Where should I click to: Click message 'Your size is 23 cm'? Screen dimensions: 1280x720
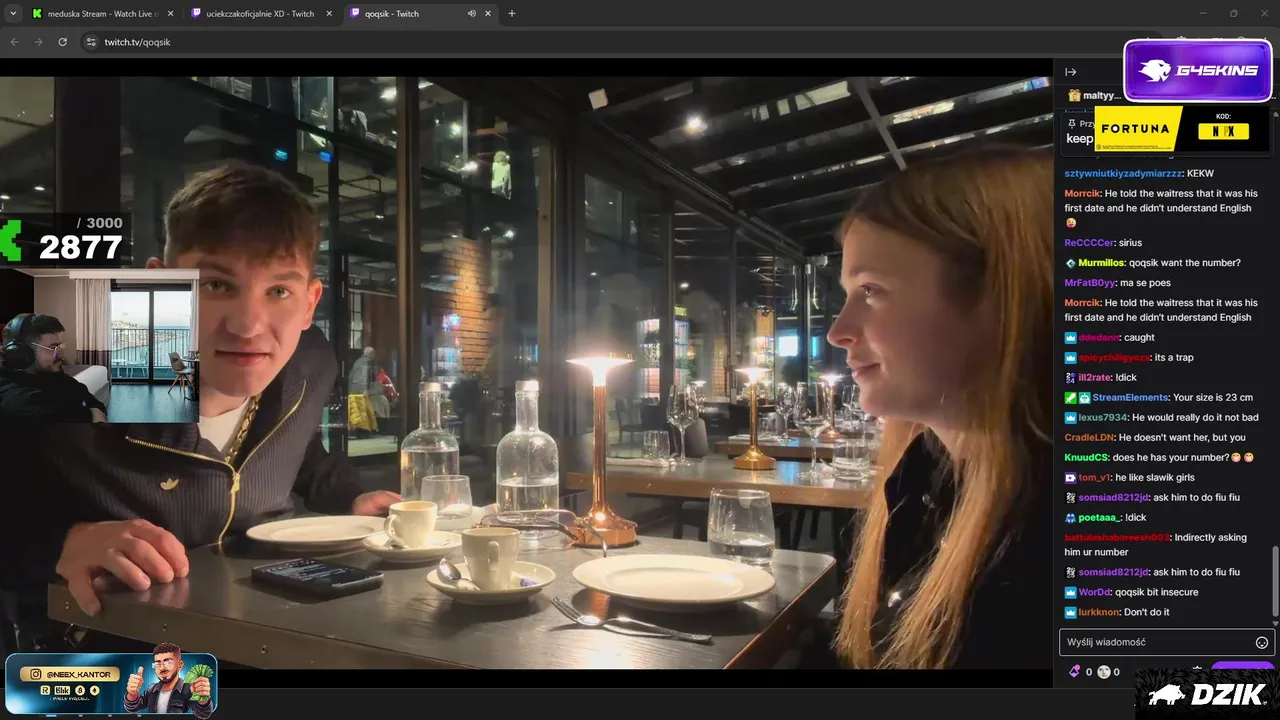(x=1213, y=398)
